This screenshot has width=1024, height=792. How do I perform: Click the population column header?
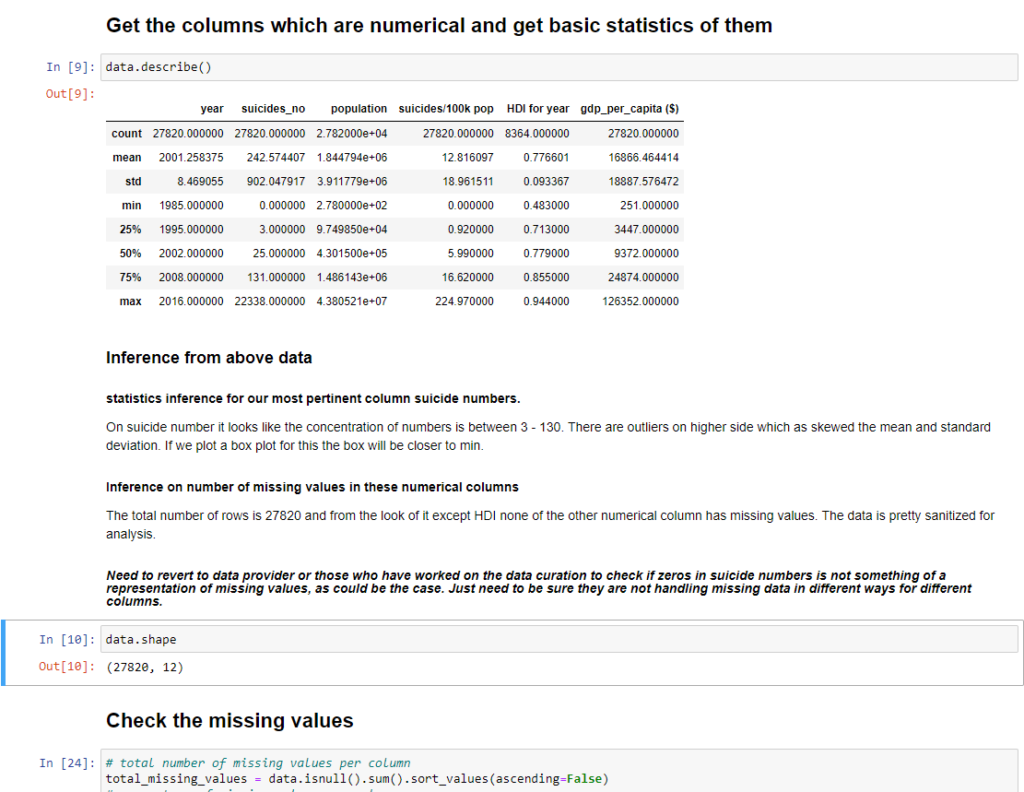(358, 108)
